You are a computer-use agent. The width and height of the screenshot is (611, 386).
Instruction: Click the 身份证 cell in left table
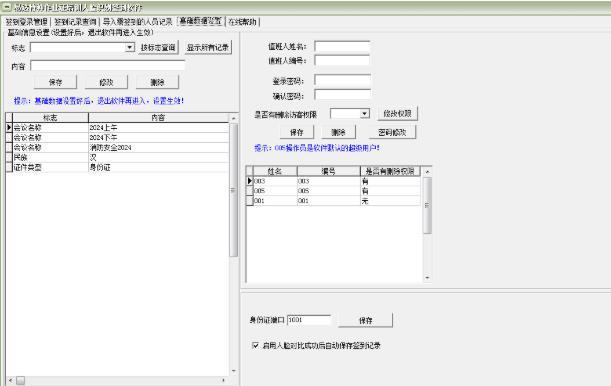tap(158, 167)
